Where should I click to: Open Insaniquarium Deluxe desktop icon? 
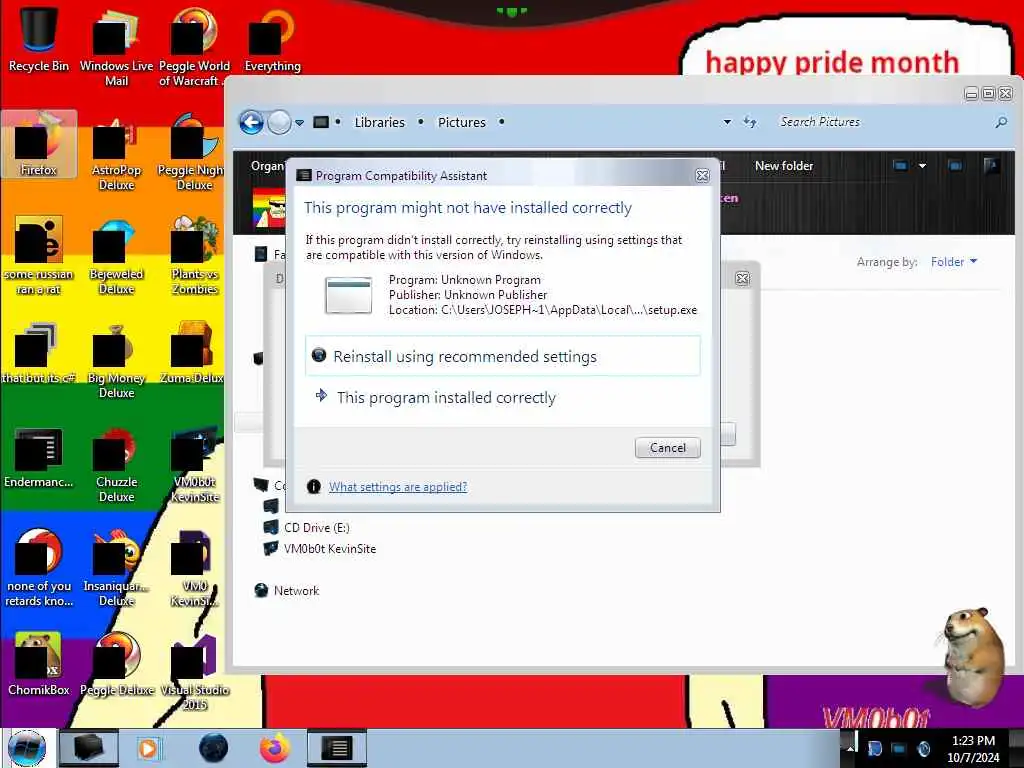(116, 568)
